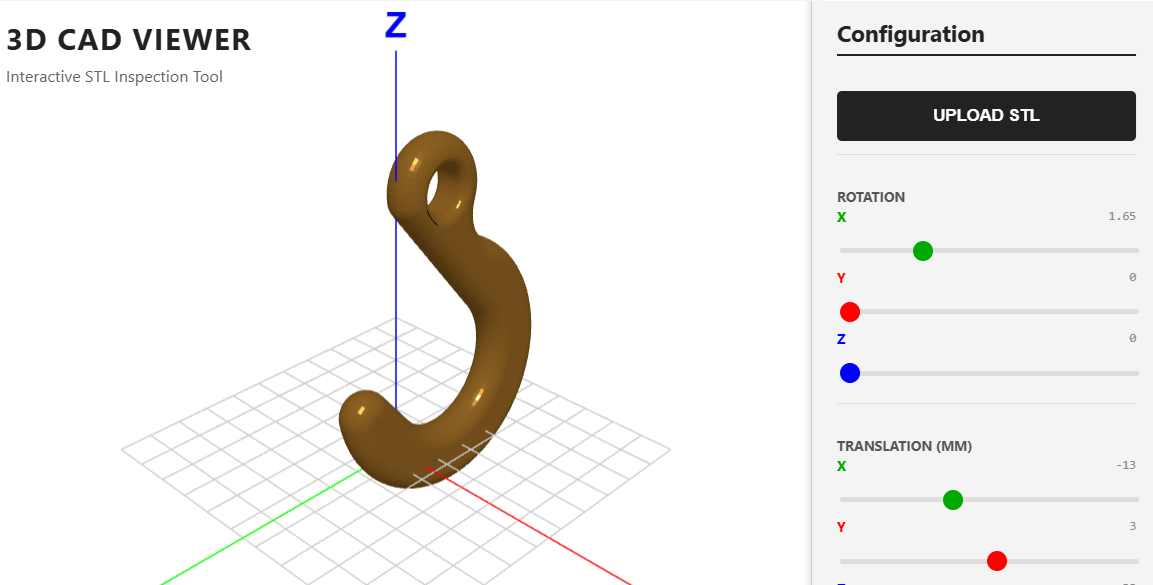Click the Translation Y value showing 3
Viewport: 1153px width, 585px height.
(x=1131, y=525)
